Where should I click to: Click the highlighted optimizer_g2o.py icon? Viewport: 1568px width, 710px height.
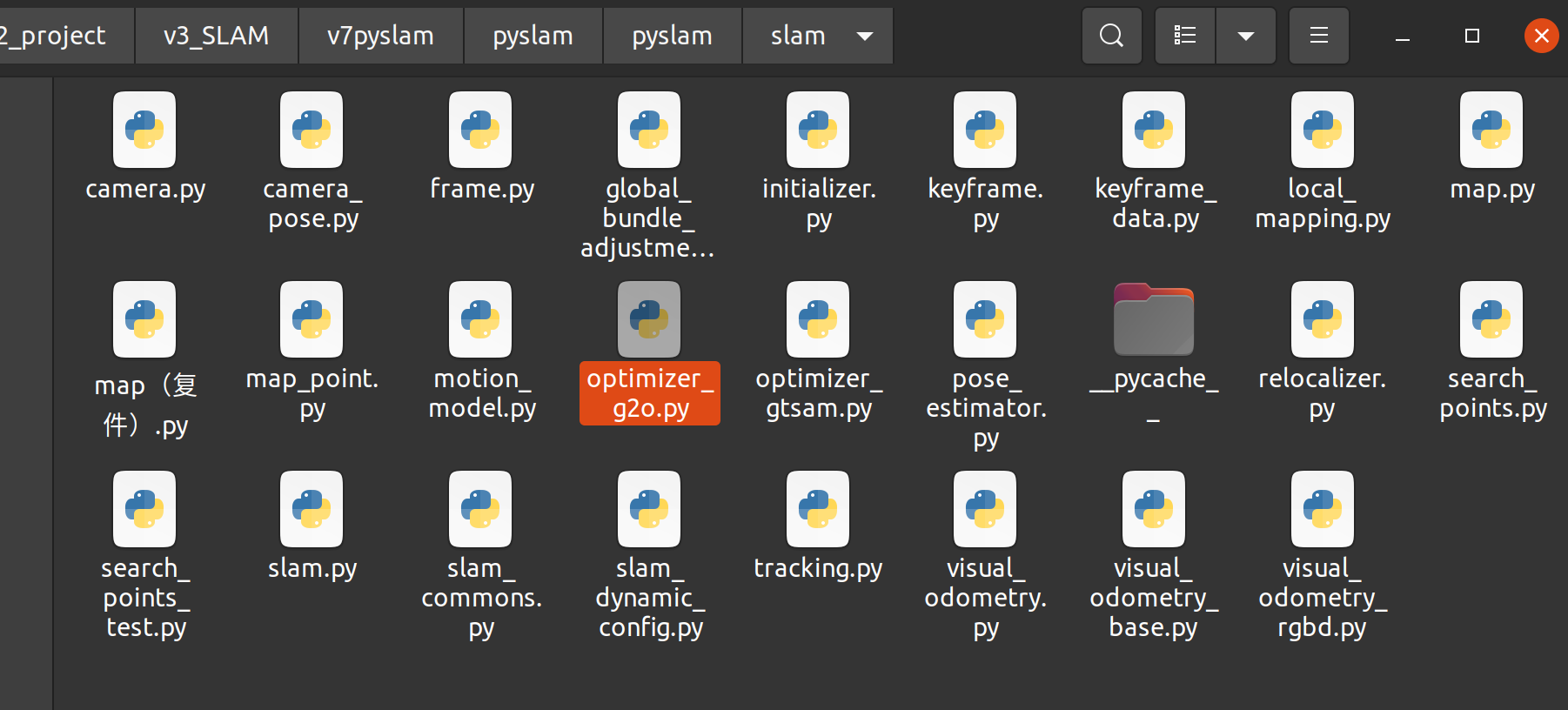(649, 319)
